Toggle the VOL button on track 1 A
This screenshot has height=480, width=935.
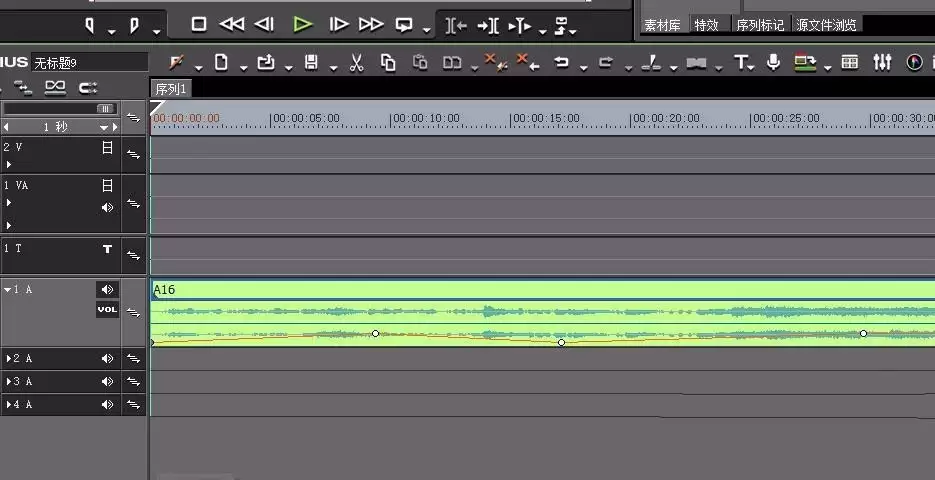pyautogui.click(x=107, y=309)
